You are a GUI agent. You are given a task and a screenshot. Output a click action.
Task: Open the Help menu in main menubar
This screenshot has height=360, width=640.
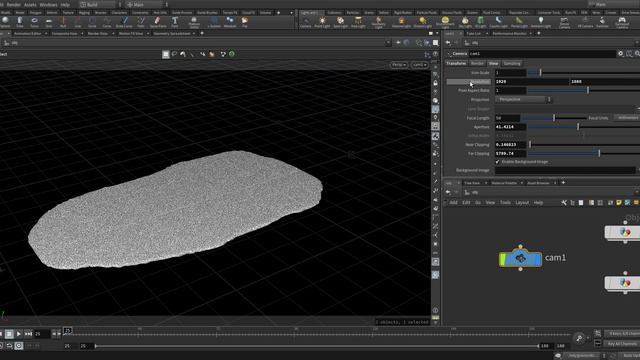point(65,4)
